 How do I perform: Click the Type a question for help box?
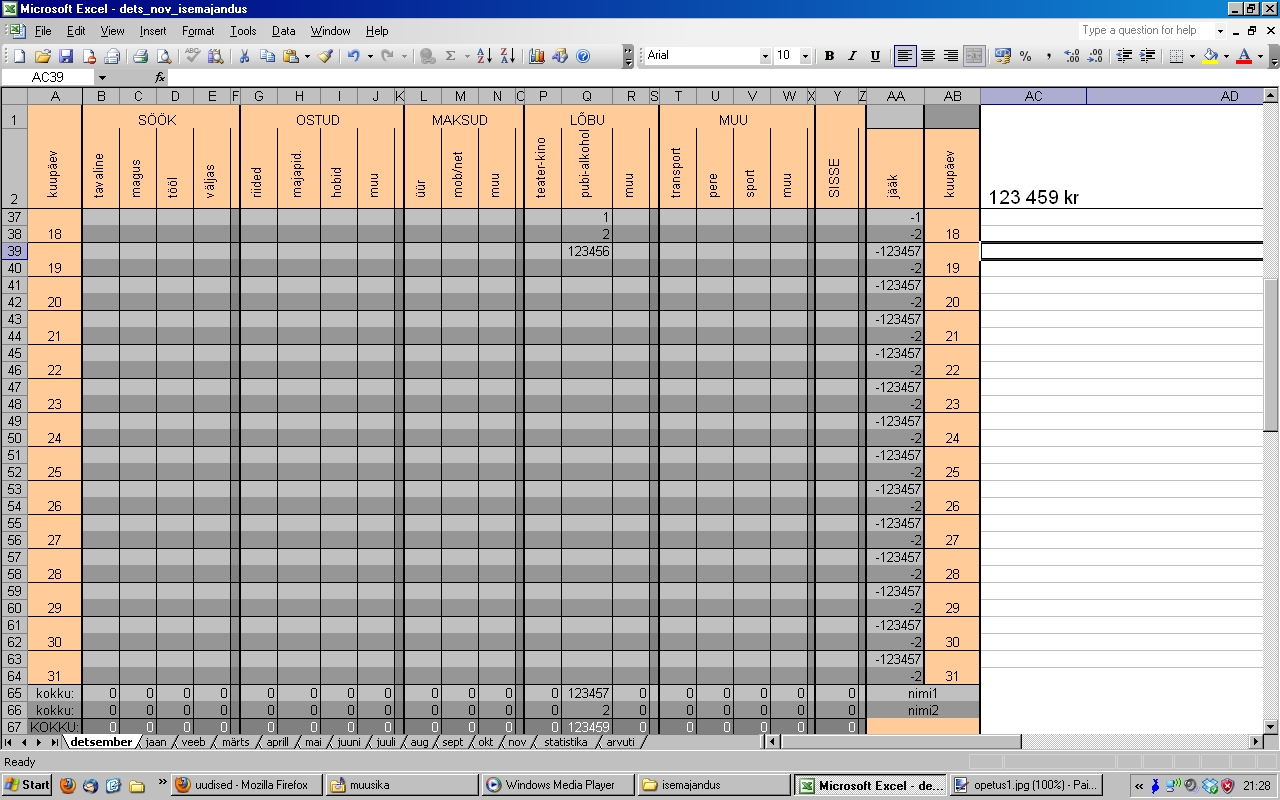pos(1146,30)
